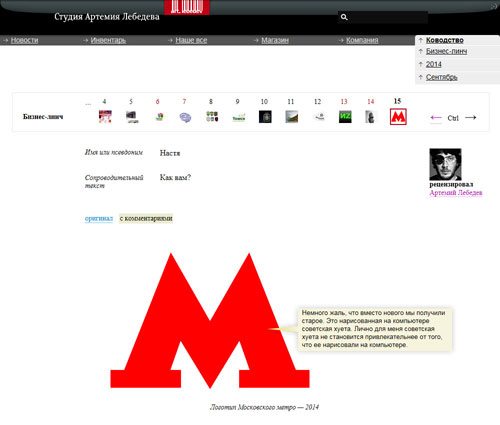Open the Артемий Лебедев reviewer link
The width and height of the screenshot is (500, 425).
pos(456,193)
